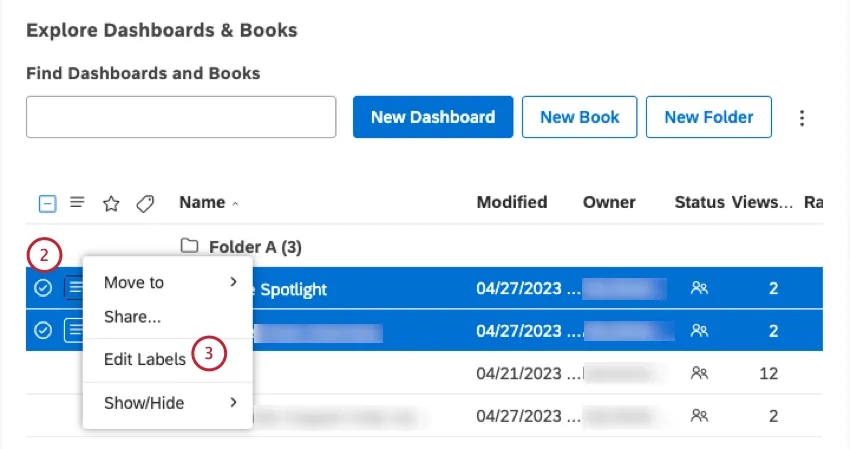Image resolution: width=850 pixels, height=449 pixels.
Task: Toggle the select-all checkbox in header
Action: point(47,203)
